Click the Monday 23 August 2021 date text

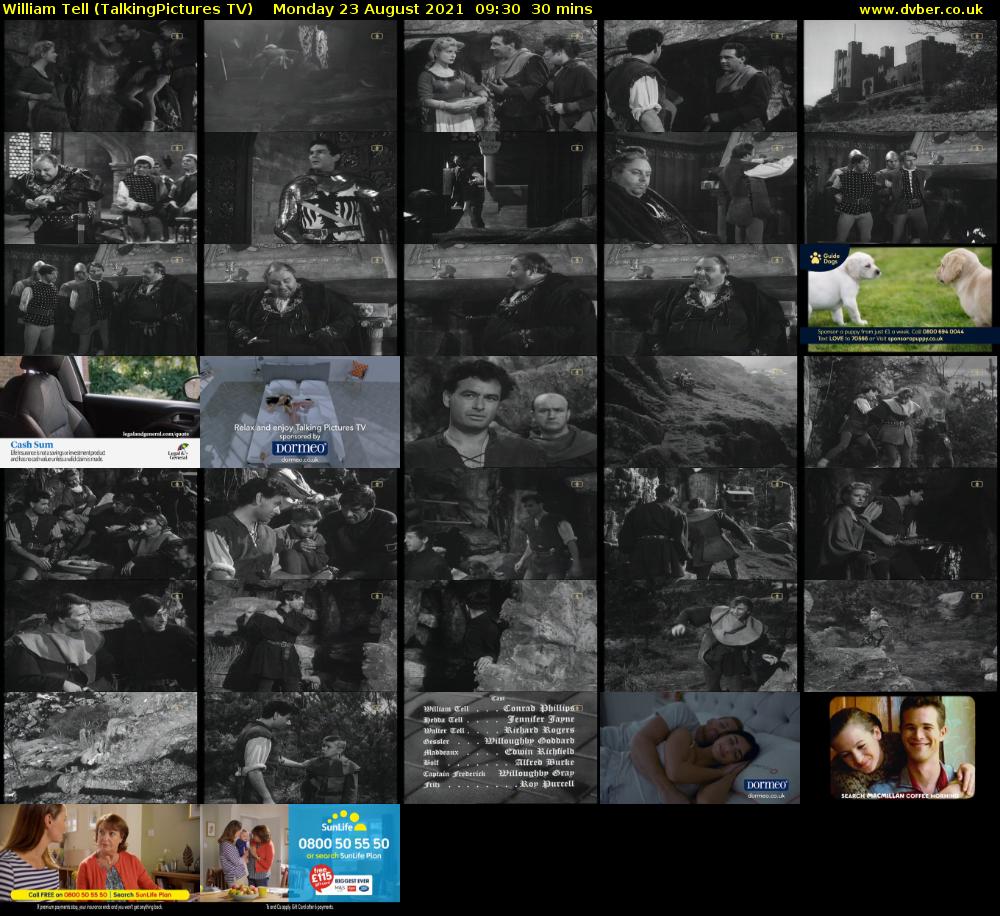click(368, 9)
